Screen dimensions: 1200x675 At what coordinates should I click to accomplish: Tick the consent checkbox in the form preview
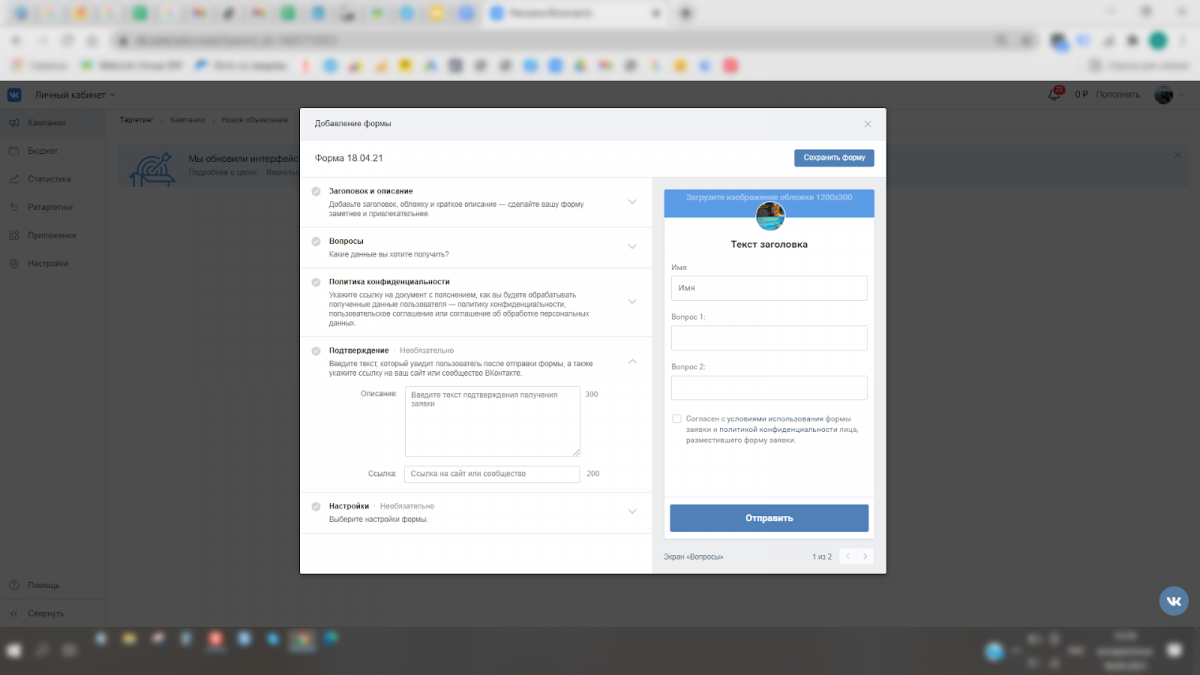coord(677,419)
